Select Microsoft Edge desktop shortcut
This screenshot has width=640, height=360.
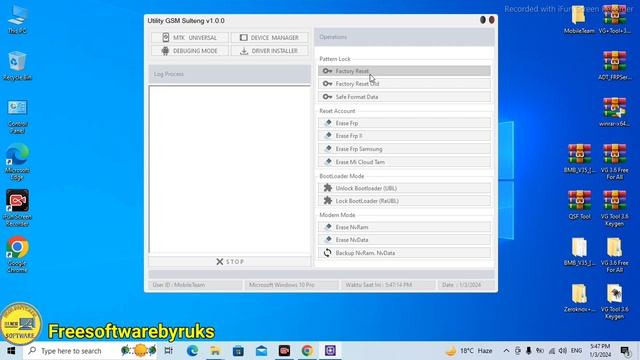coord(17,162)
